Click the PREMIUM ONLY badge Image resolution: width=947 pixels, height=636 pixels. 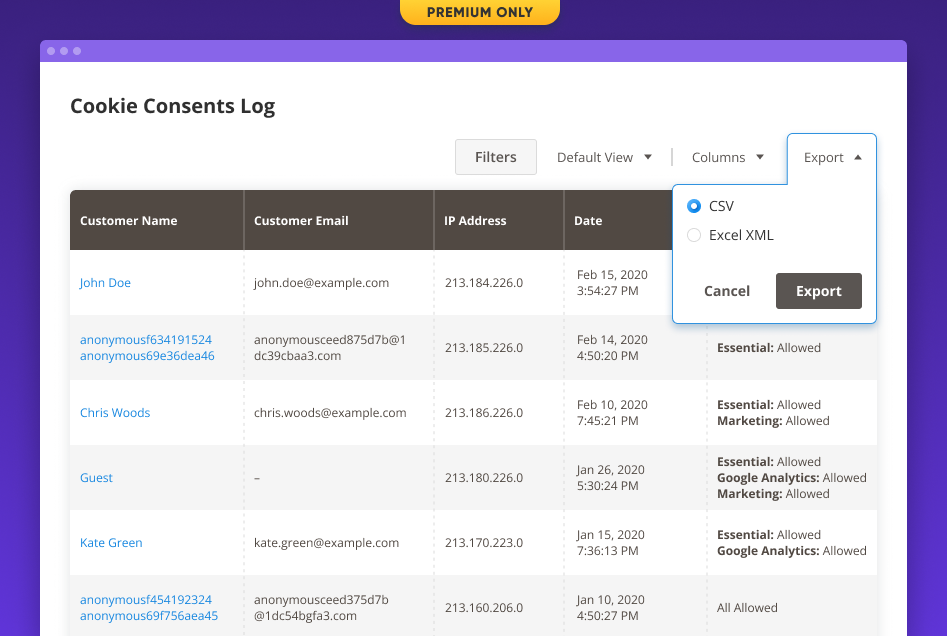click(x=479, y=12)
